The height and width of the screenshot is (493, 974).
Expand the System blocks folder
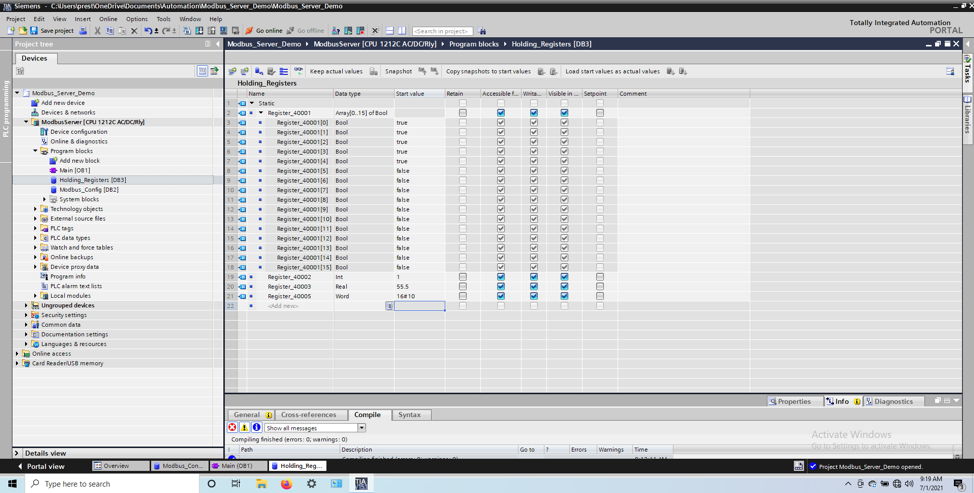[45, 199]
